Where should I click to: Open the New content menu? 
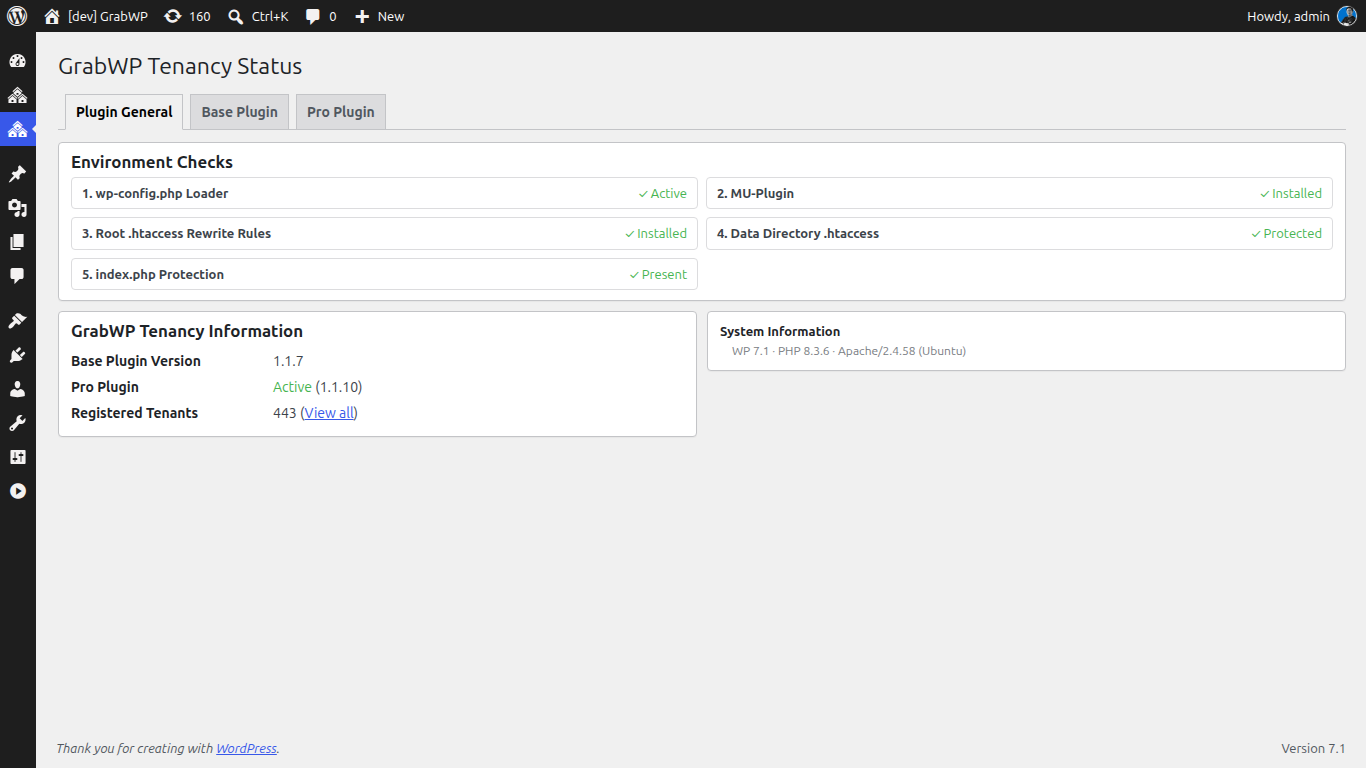(380, 16)
